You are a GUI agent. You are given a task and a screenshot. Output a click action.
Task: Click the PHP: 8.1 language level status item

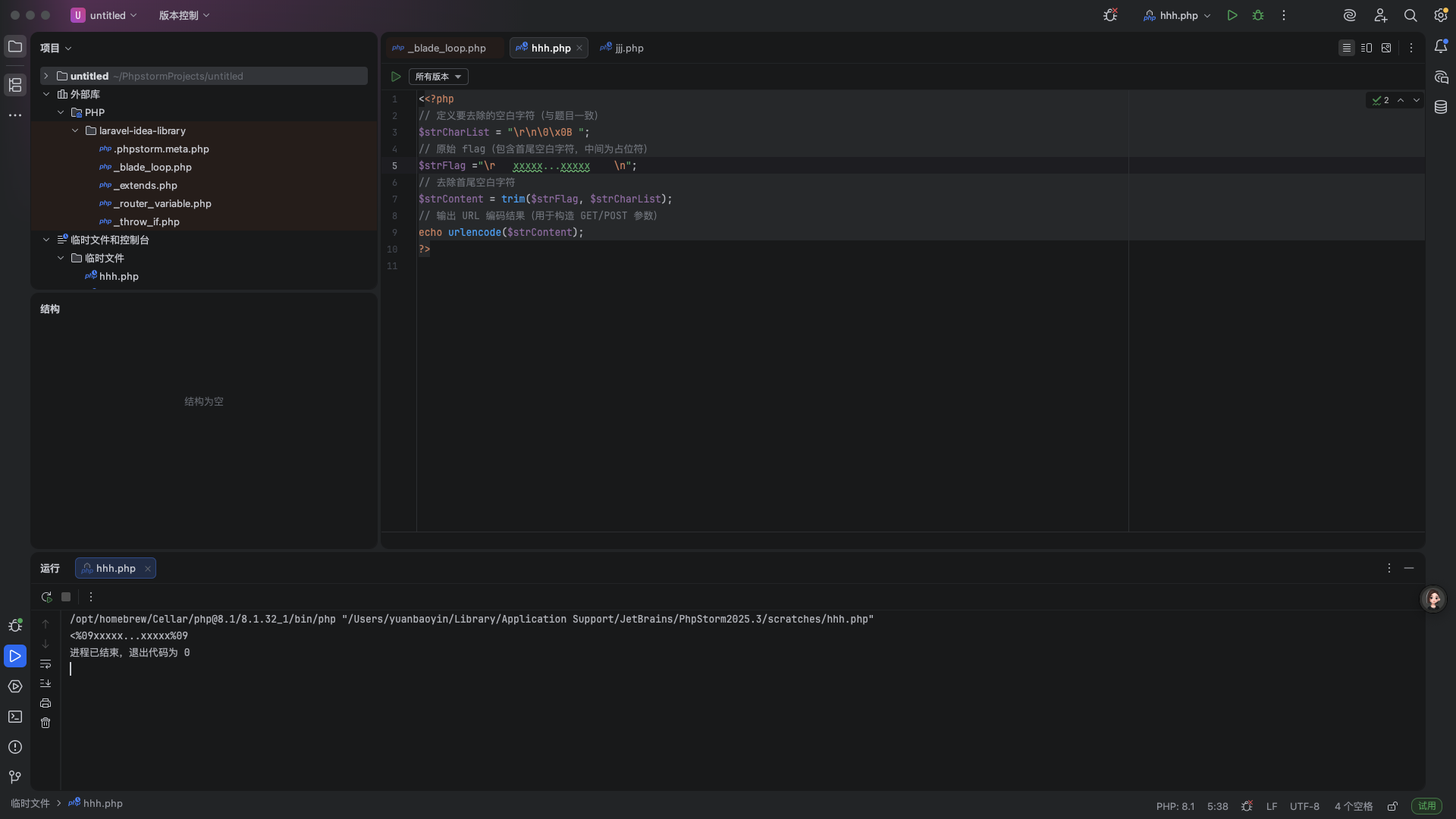point(1175,806)
